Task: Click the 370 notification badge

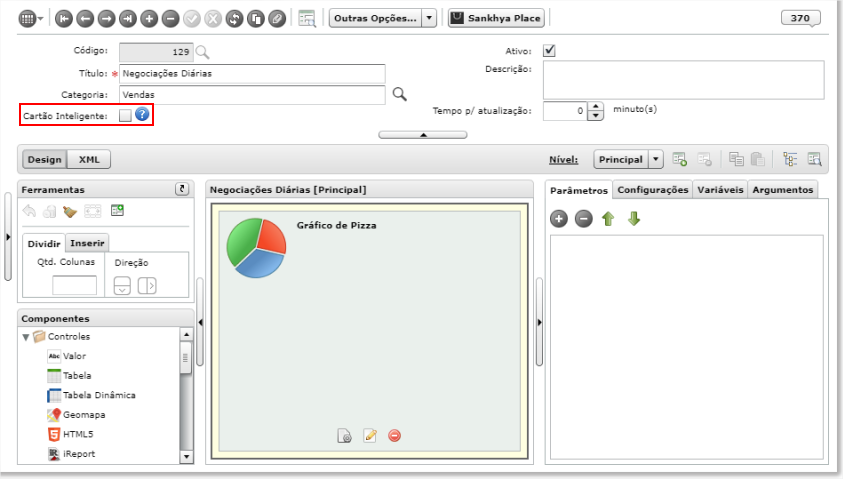Action: pos(800,18)
